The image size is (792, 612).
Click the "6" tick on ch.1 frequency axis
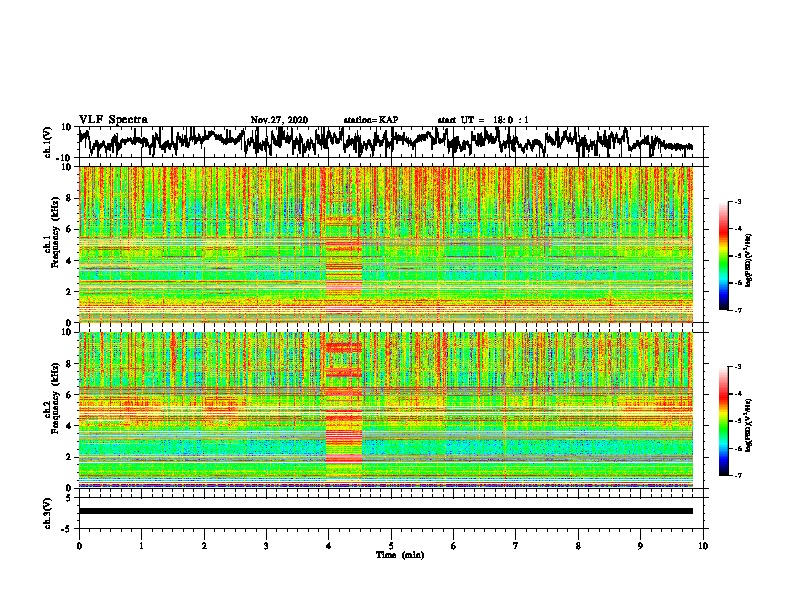pos(69,230)
